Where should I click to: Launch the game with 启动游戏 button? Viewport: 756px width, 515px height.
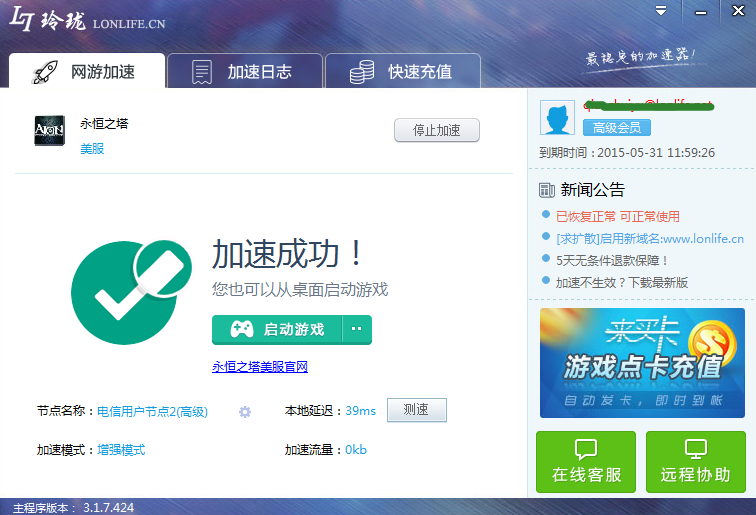click(277, 330)
